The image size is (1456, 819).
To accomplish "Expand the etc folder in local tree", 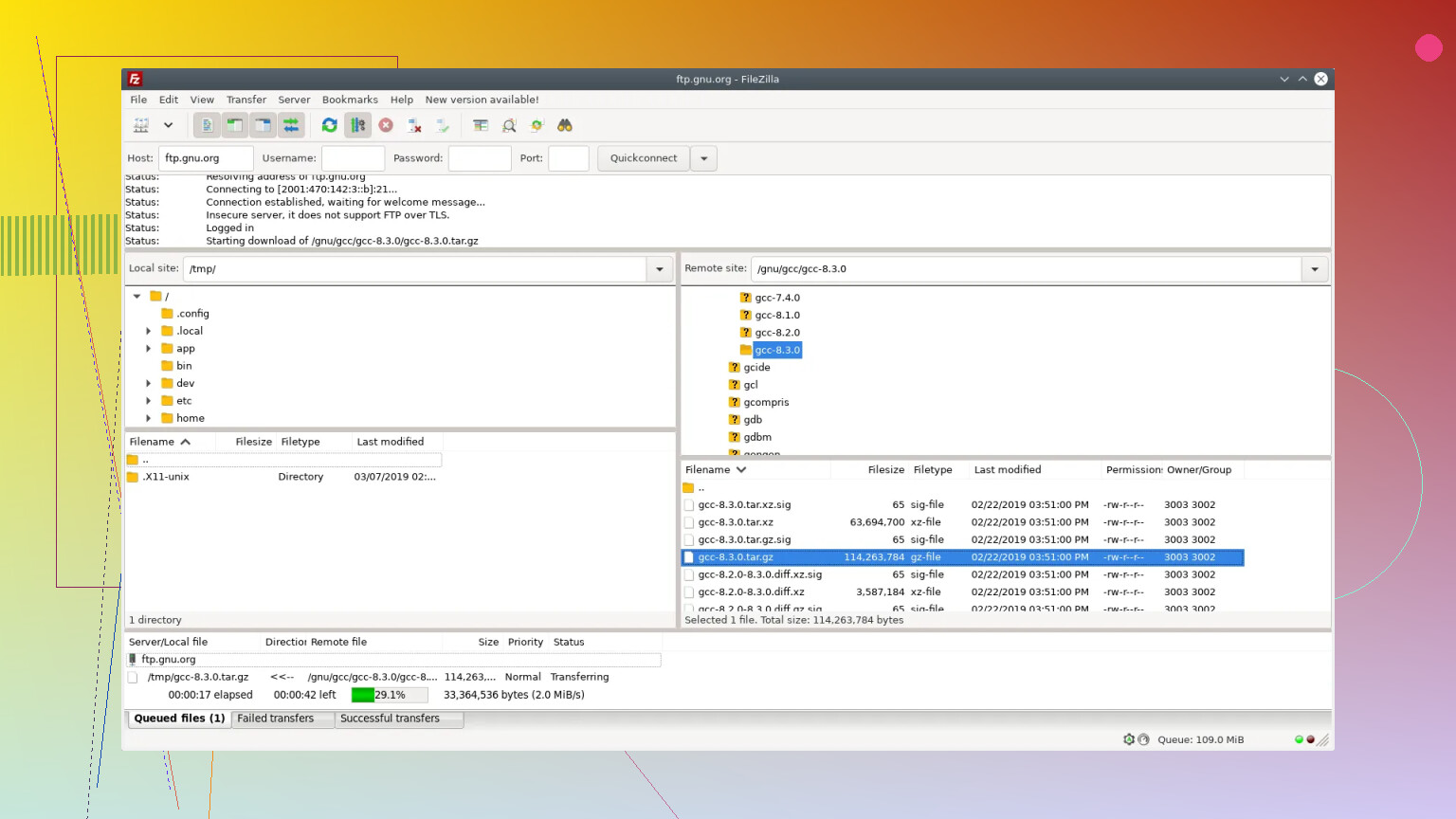I will coord(149,401).
